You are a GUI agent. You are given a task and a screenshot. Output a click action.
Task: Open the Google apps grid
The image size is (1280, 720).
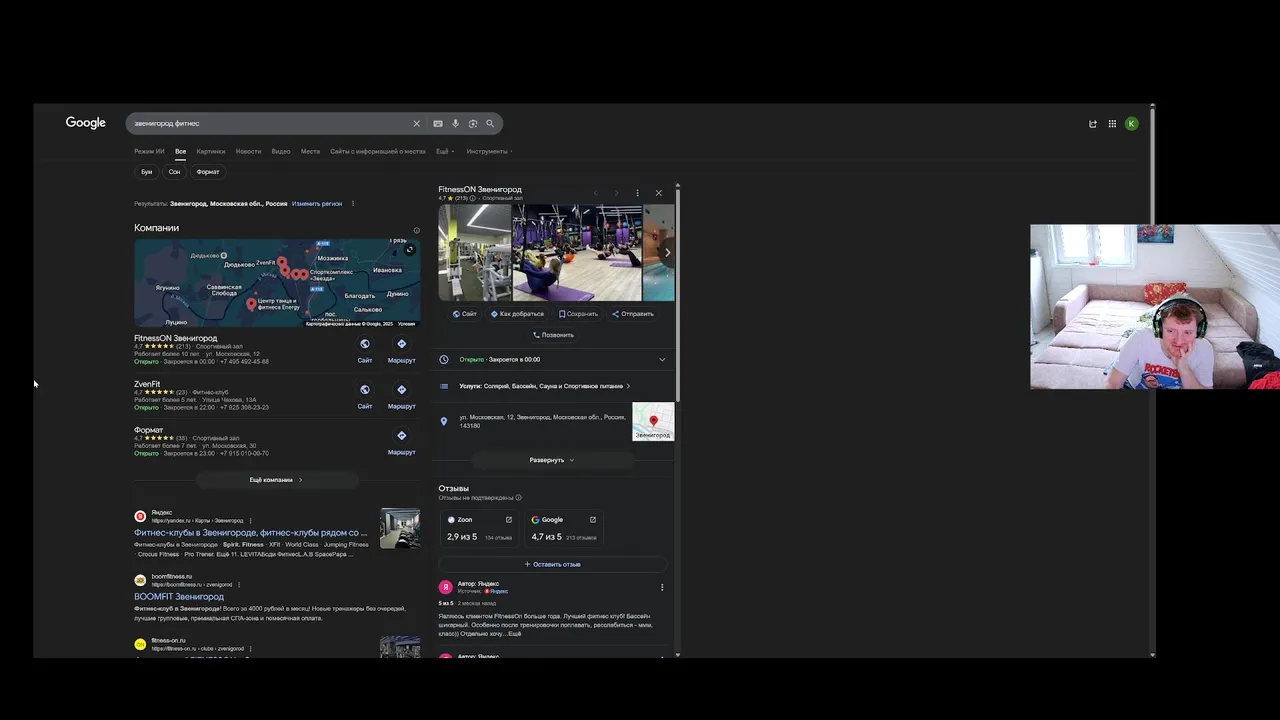tap(1112, 124)
